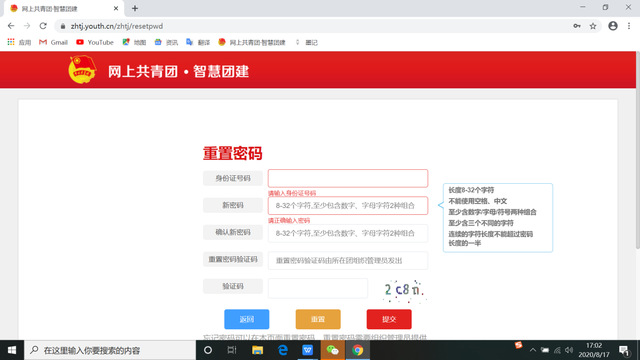640x360 pixels.
Task: Open a new browser tab
Action: [135, 8]
